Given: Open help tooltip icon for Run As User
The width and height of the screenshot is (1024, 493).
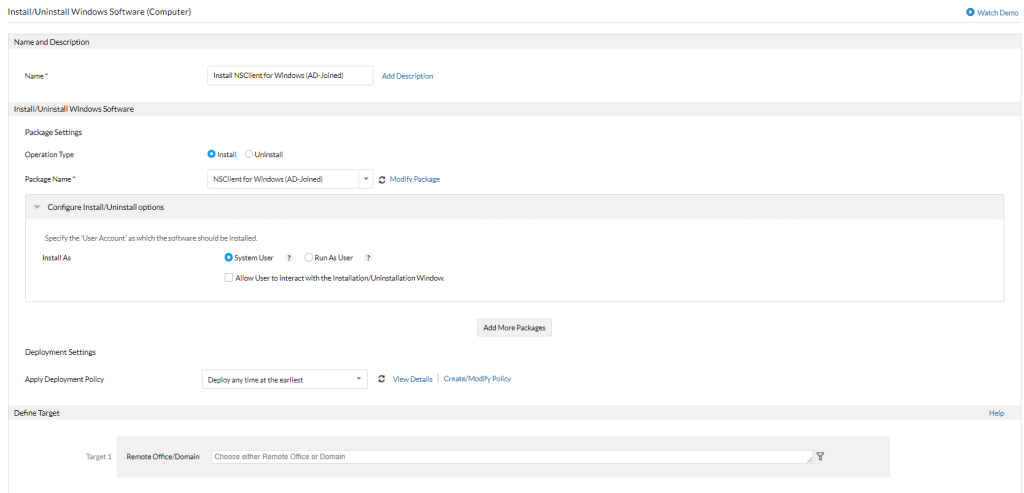Looking at the screenshot, I should (x=368, y=258).
